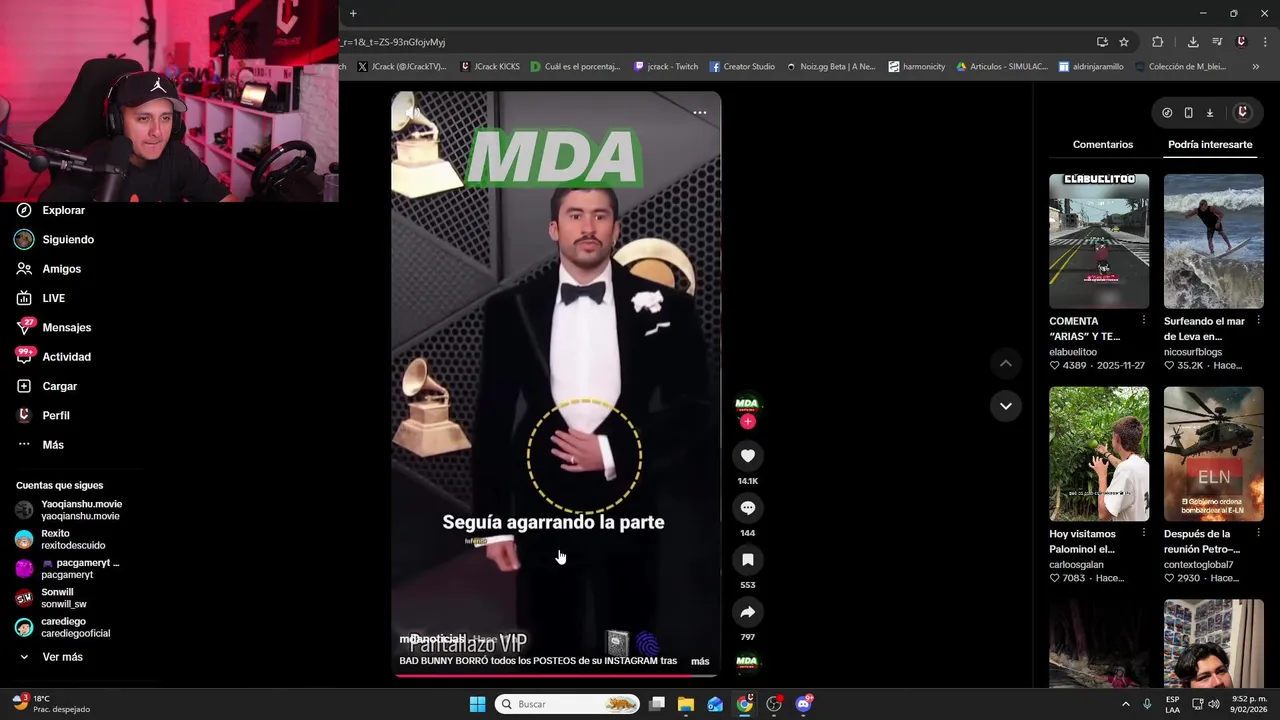This screenshot has height=720, width=1280.
Task: Open the 'jcrack - Twitch' bookmark
Action: click(666, 67)
